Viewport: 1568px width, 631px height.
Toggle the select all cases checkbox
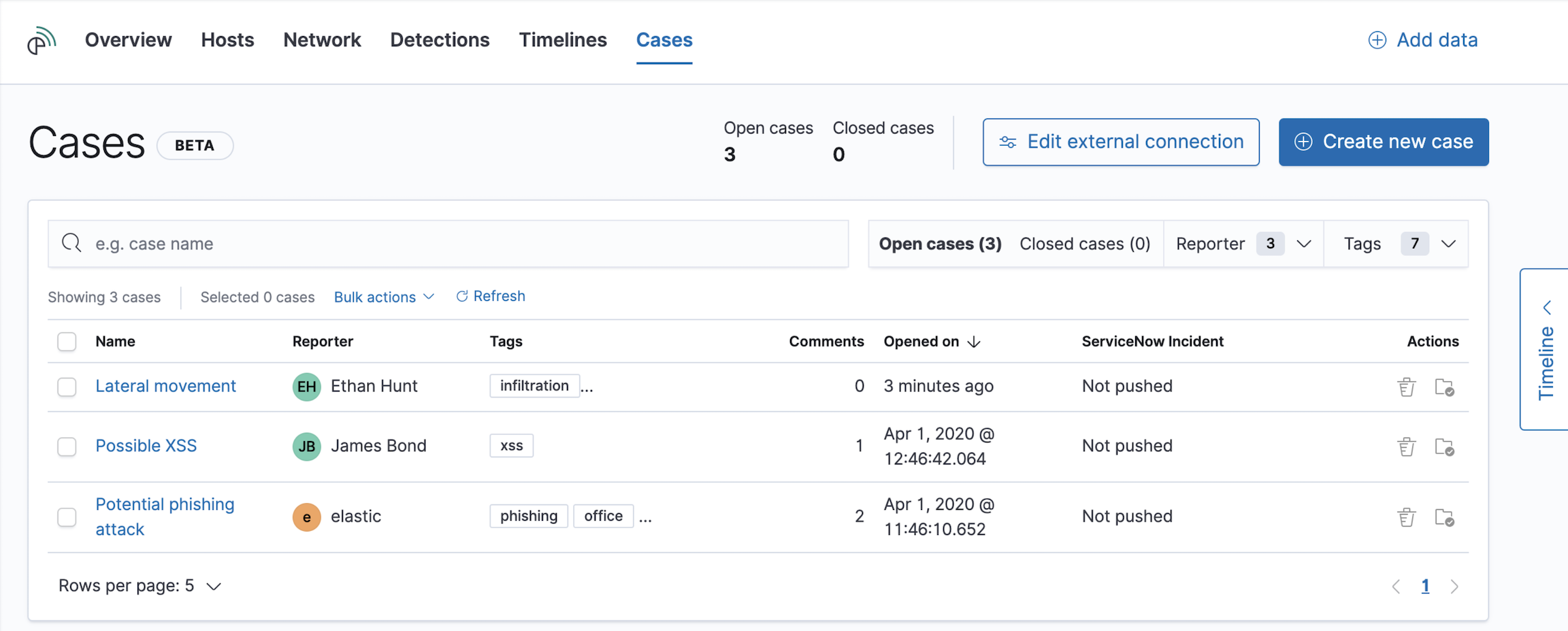coord(67,342)
